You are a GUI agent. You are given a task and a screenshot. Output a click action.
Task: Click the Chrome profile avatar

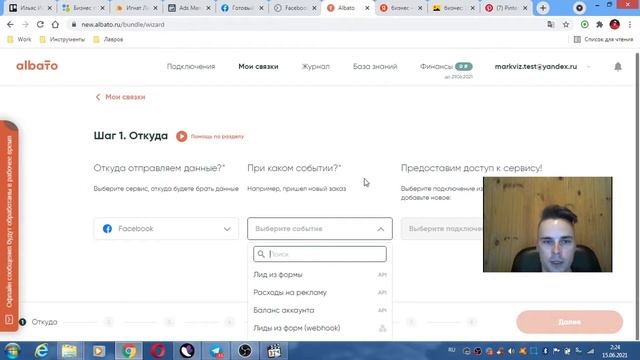pos(615,24)
